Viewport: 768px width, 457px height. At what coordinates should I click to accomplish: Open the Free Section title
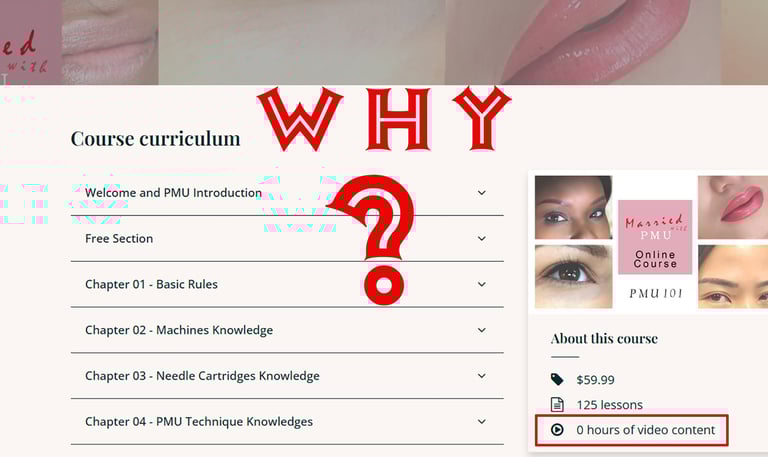pos(119,239)
